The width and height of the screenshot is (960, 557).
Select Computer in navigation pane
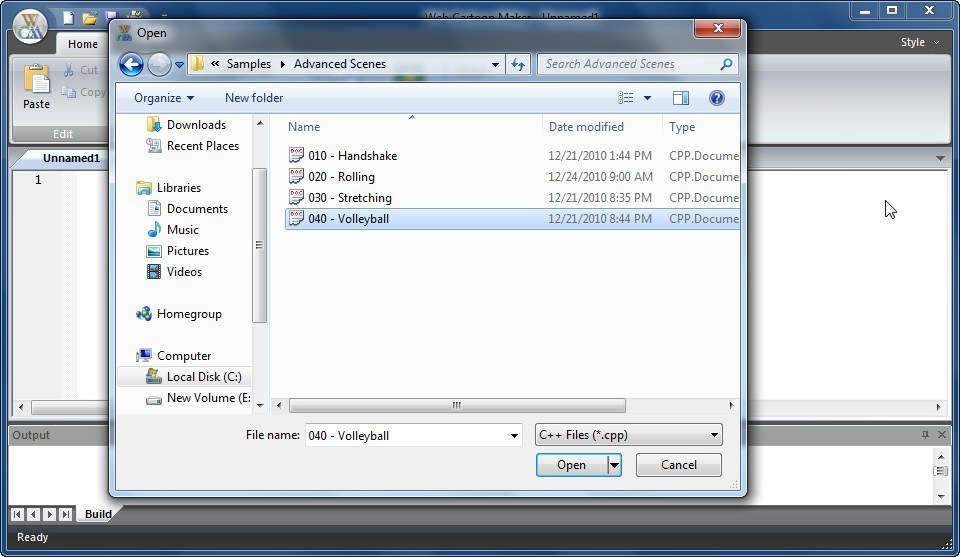184,356
